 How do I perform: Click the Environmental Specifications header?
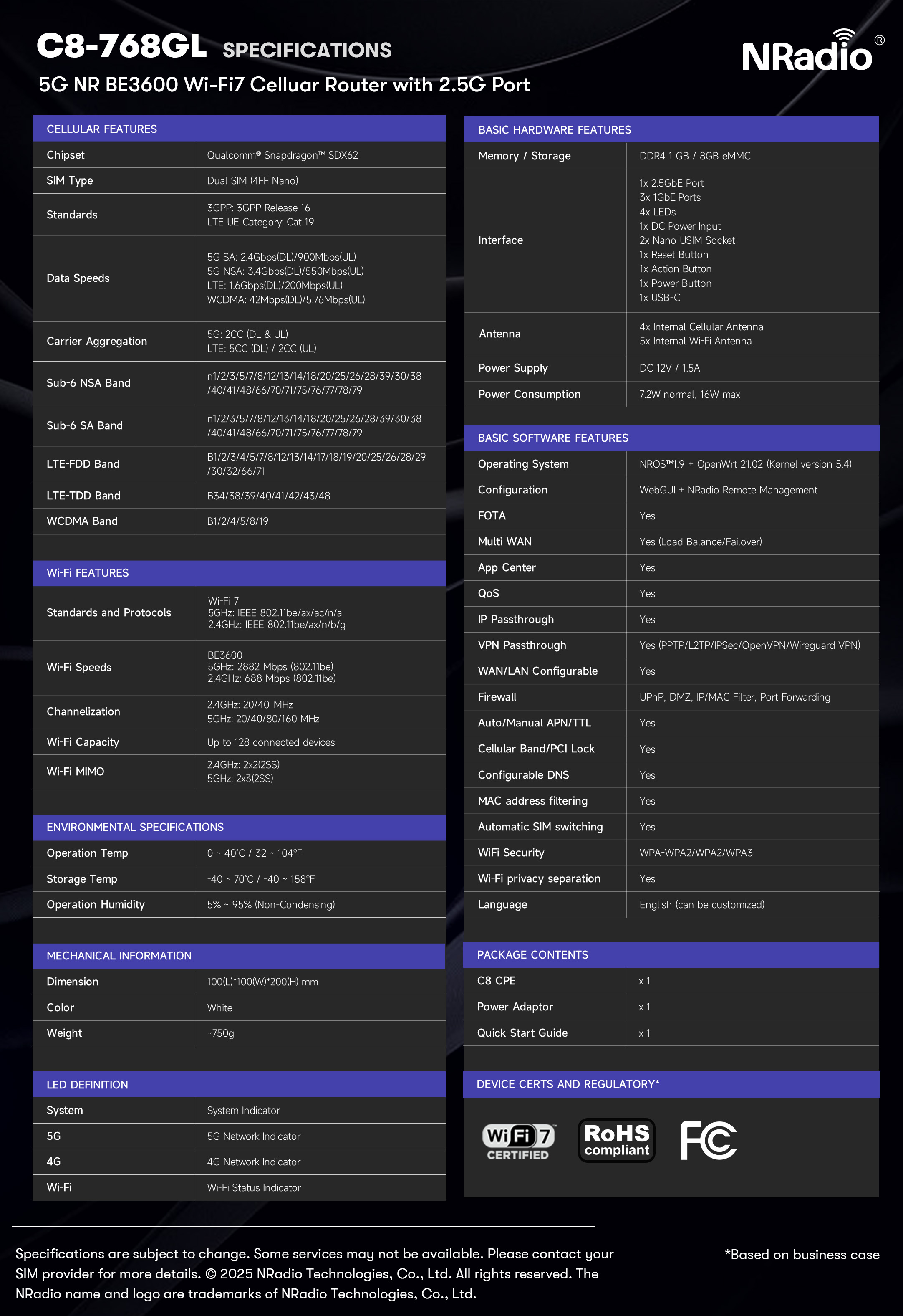click(x=135, y=827)
